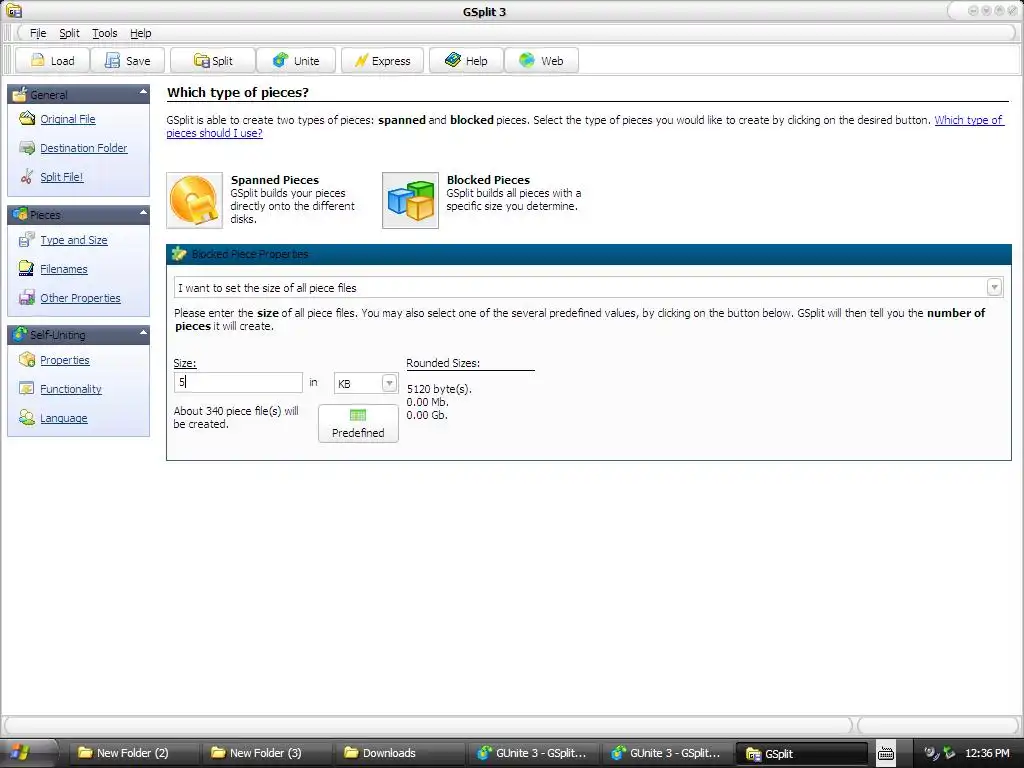Open the 'I want to set the size' dropdown
This screenshot has width=1024, height=768.
[994, 287]
